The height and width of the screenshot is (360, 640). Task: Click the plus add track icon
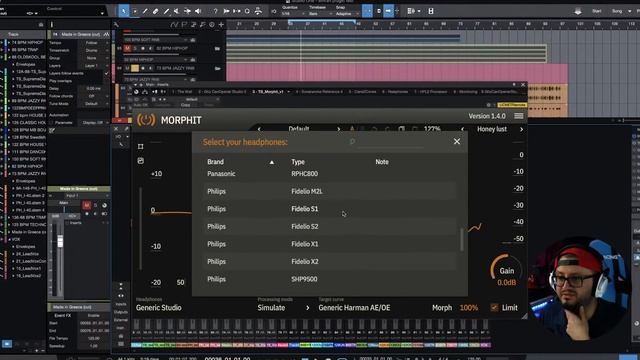221,25
